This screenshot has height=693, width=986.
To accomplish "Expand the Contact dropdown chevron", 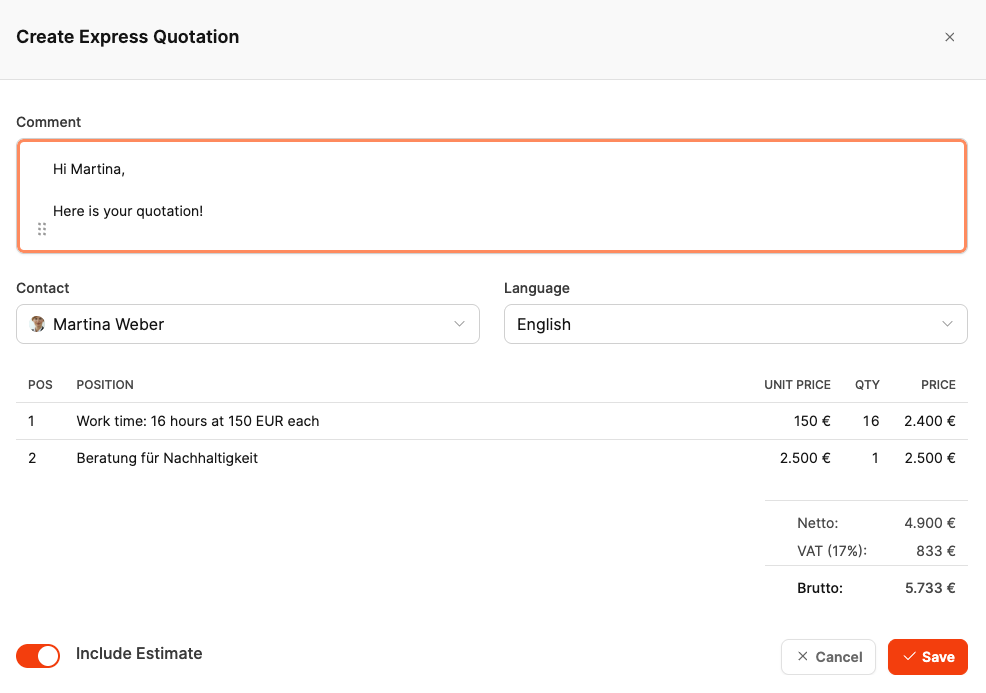I will pos(460,324).
